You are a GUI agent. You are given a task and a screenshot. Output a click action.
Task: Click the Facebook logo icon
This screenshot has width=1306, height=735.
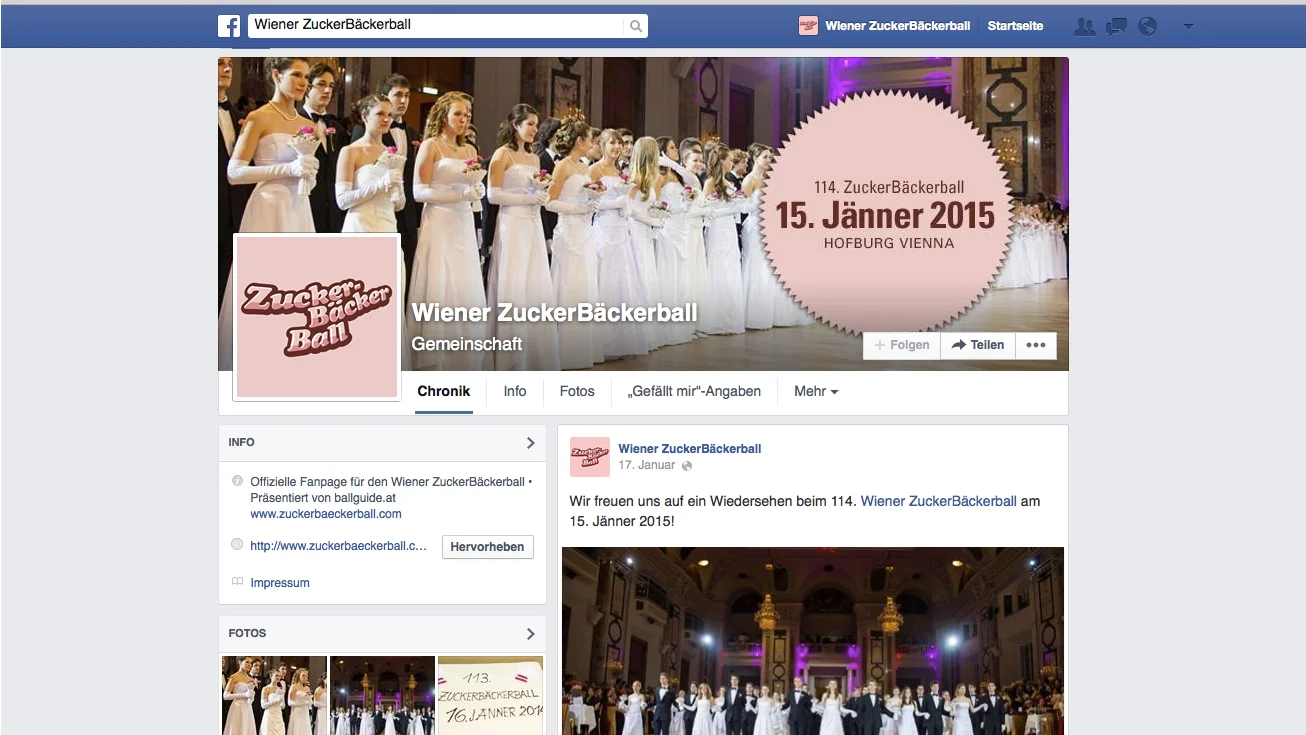229,26
